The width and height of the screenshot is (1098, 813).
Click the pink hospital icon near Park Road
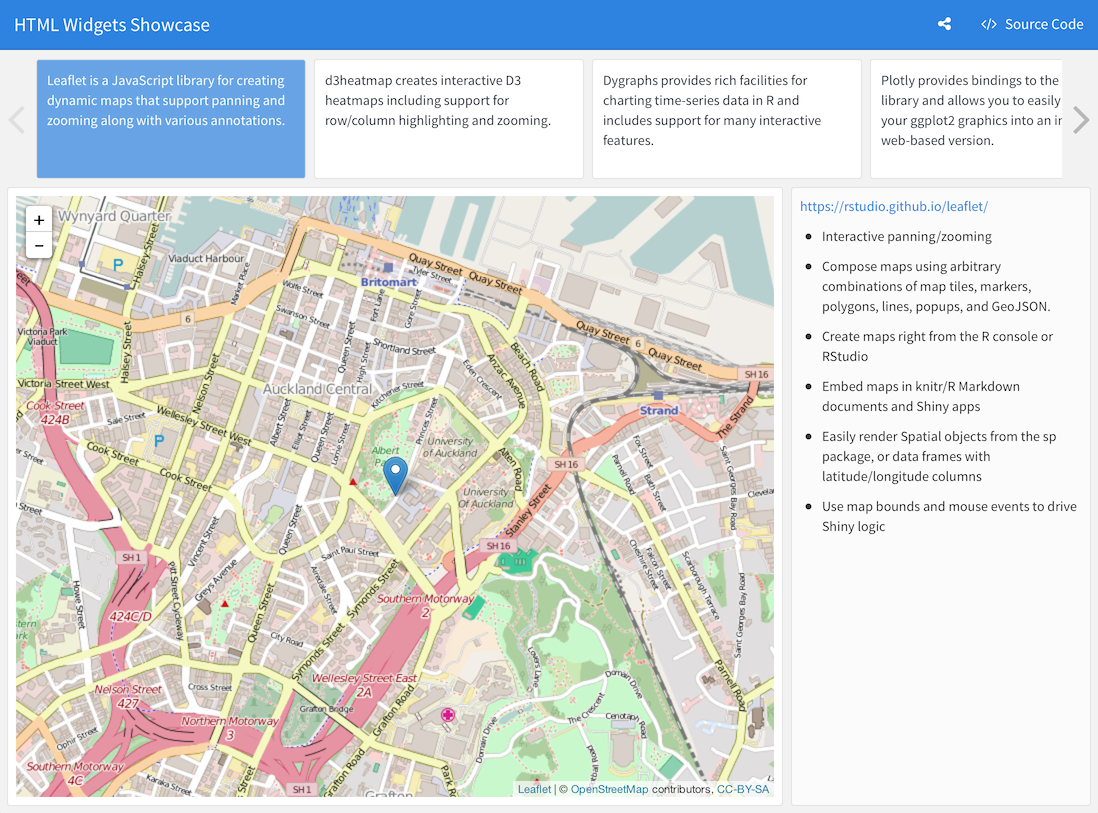449,715
